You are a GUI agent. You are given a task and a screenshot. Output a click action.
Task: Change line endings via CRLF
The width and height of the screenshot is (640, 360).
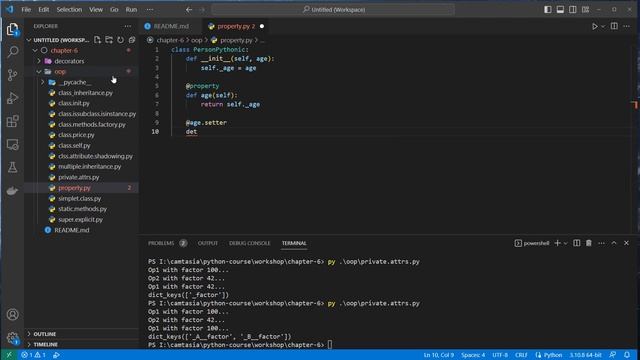[521, 355]
